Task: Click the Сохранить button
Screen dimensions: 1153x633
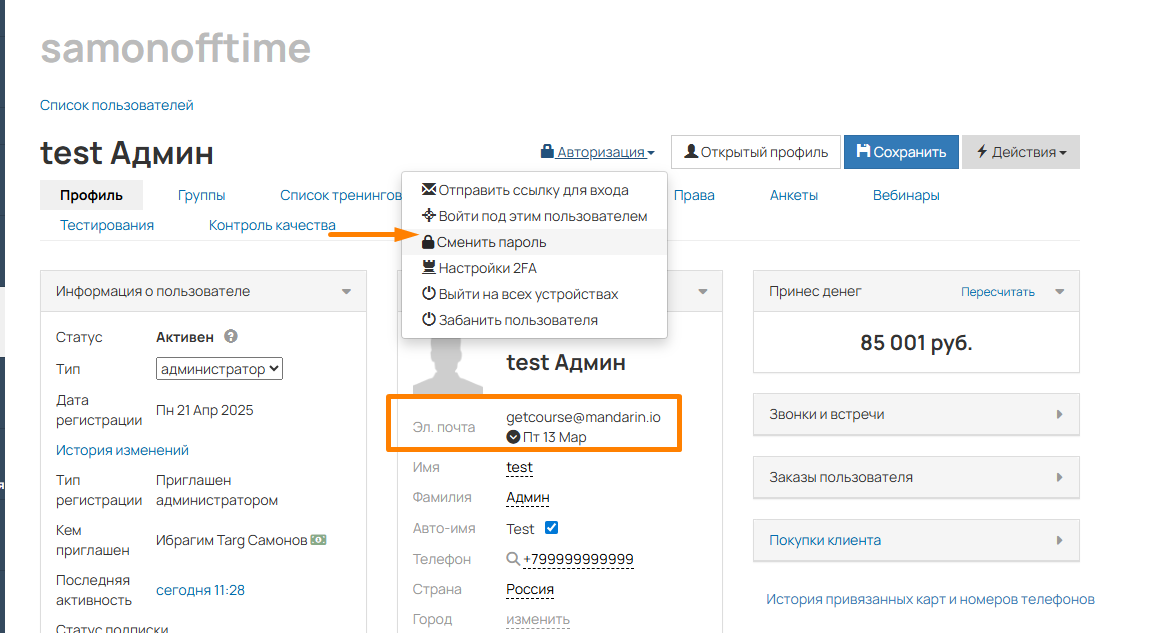Action: point(902,152)
